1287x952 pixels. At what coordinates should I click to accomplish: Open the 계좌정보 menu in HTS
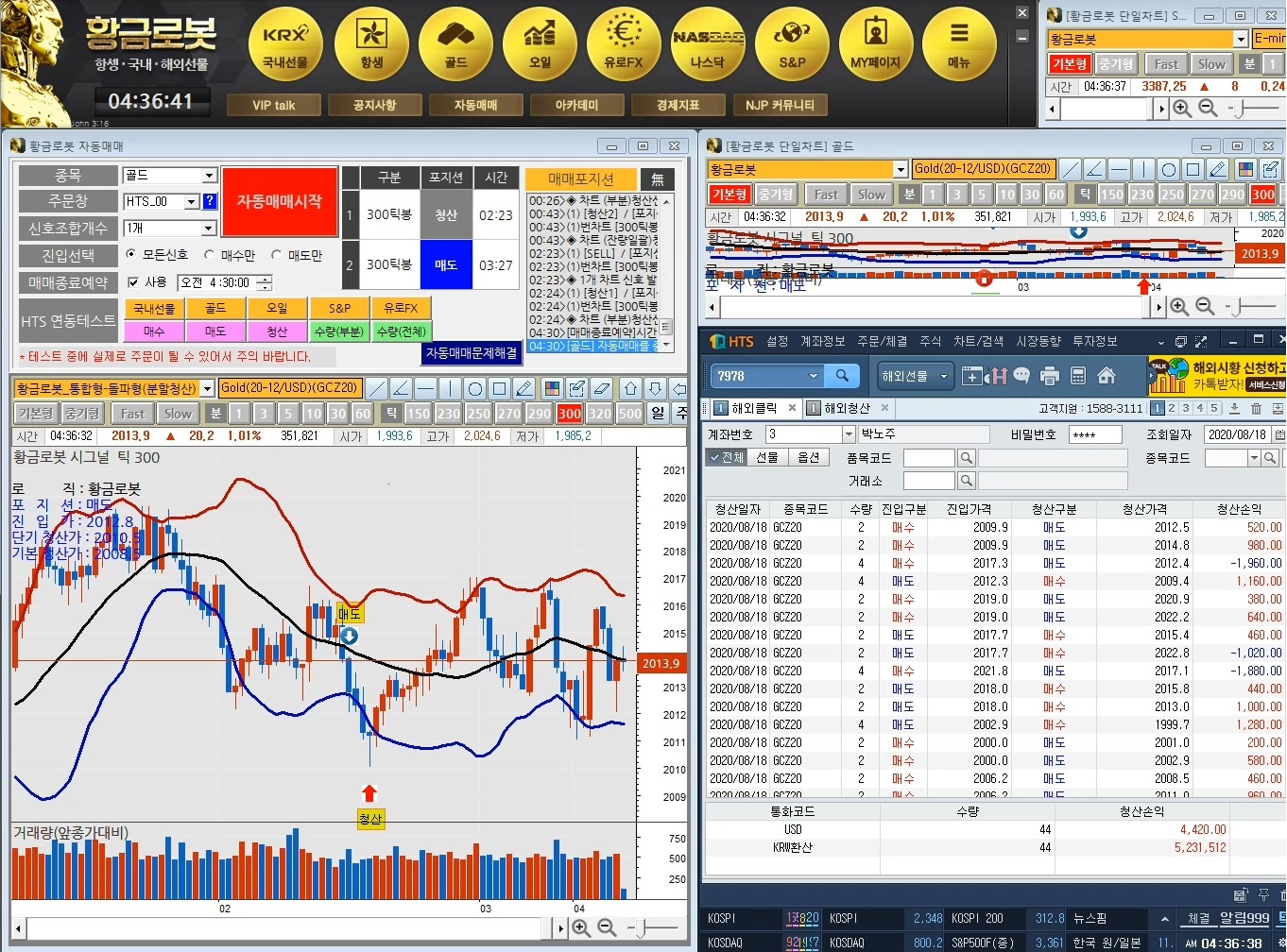click(x=822, y=341)
